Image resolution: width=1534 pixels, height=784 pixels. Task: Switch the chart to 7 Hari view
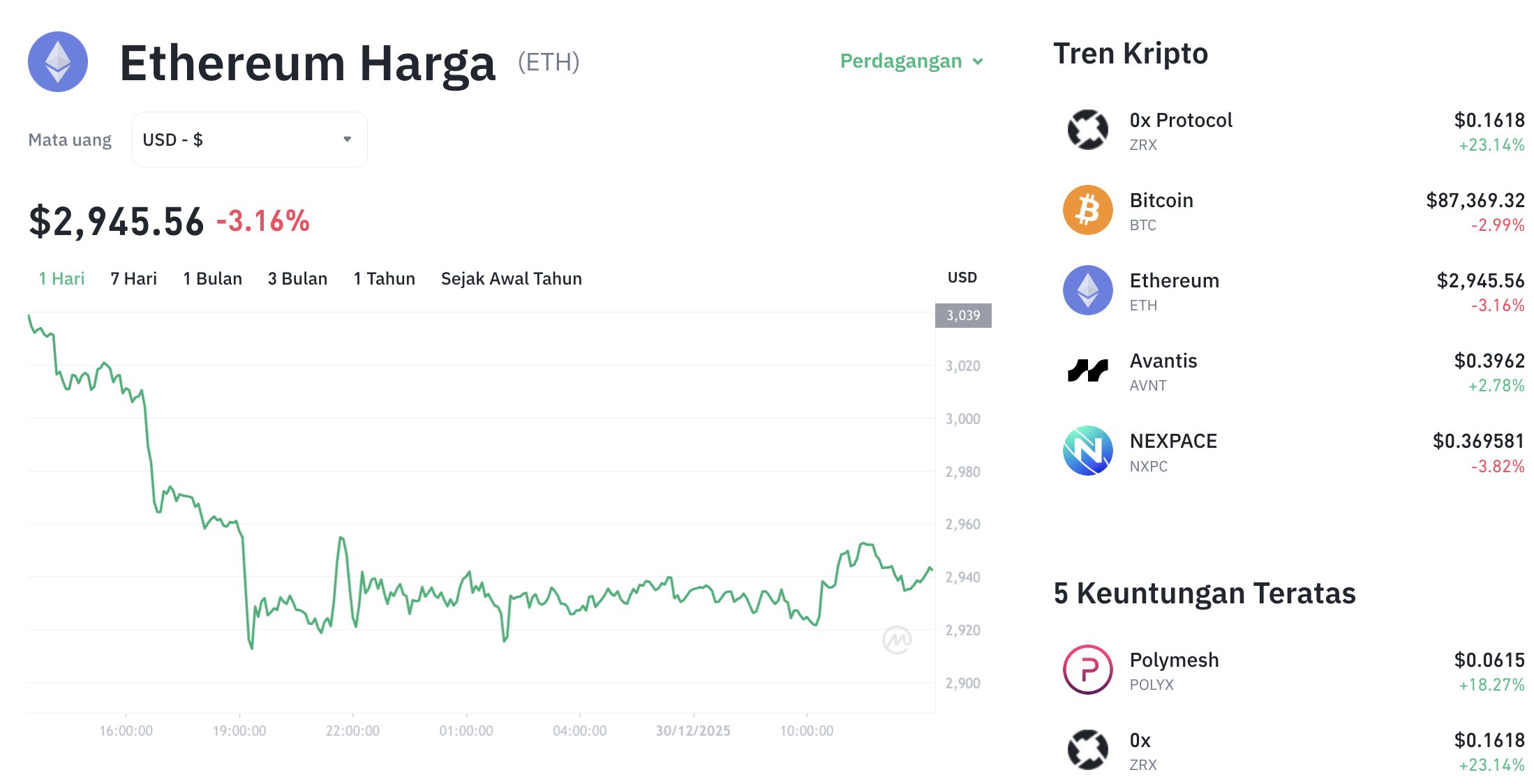133,278
